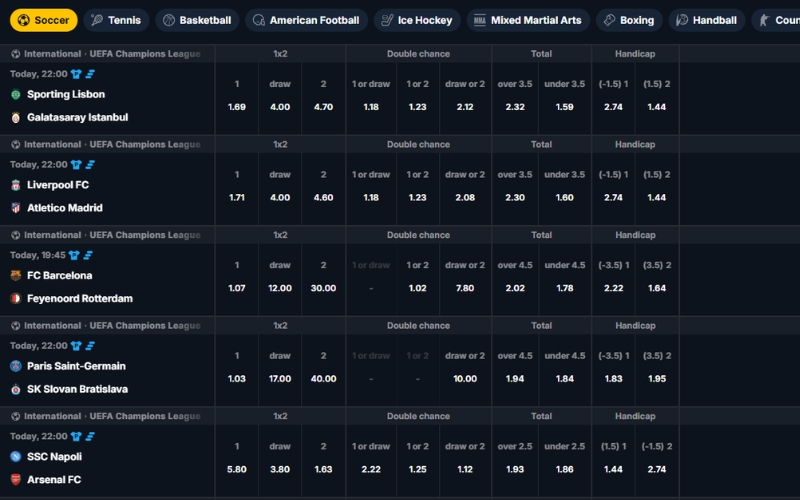Click the jersey icon for SSC Napoli match

[x=77, y=437]
